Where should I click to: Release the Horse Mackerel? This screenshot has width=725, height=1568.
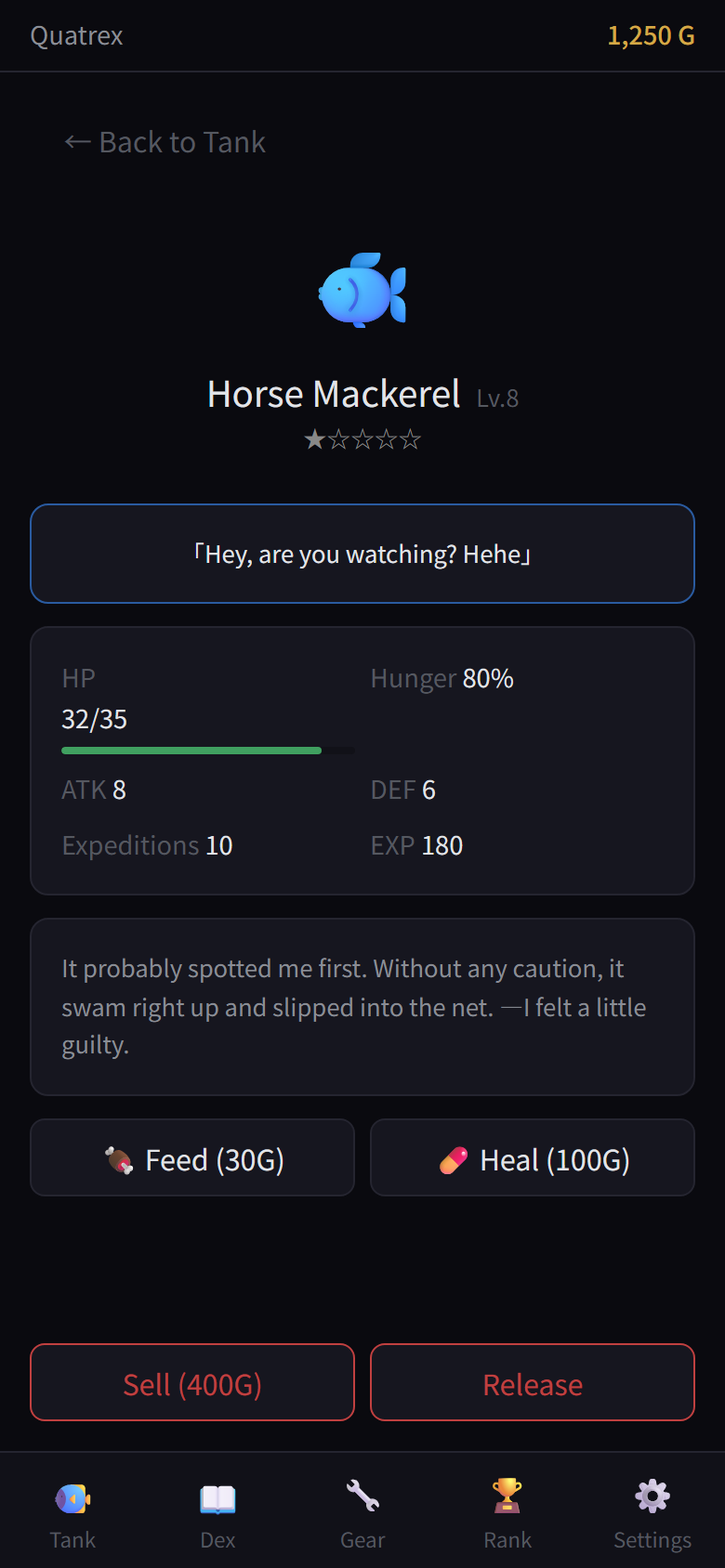click(533, 1382)
